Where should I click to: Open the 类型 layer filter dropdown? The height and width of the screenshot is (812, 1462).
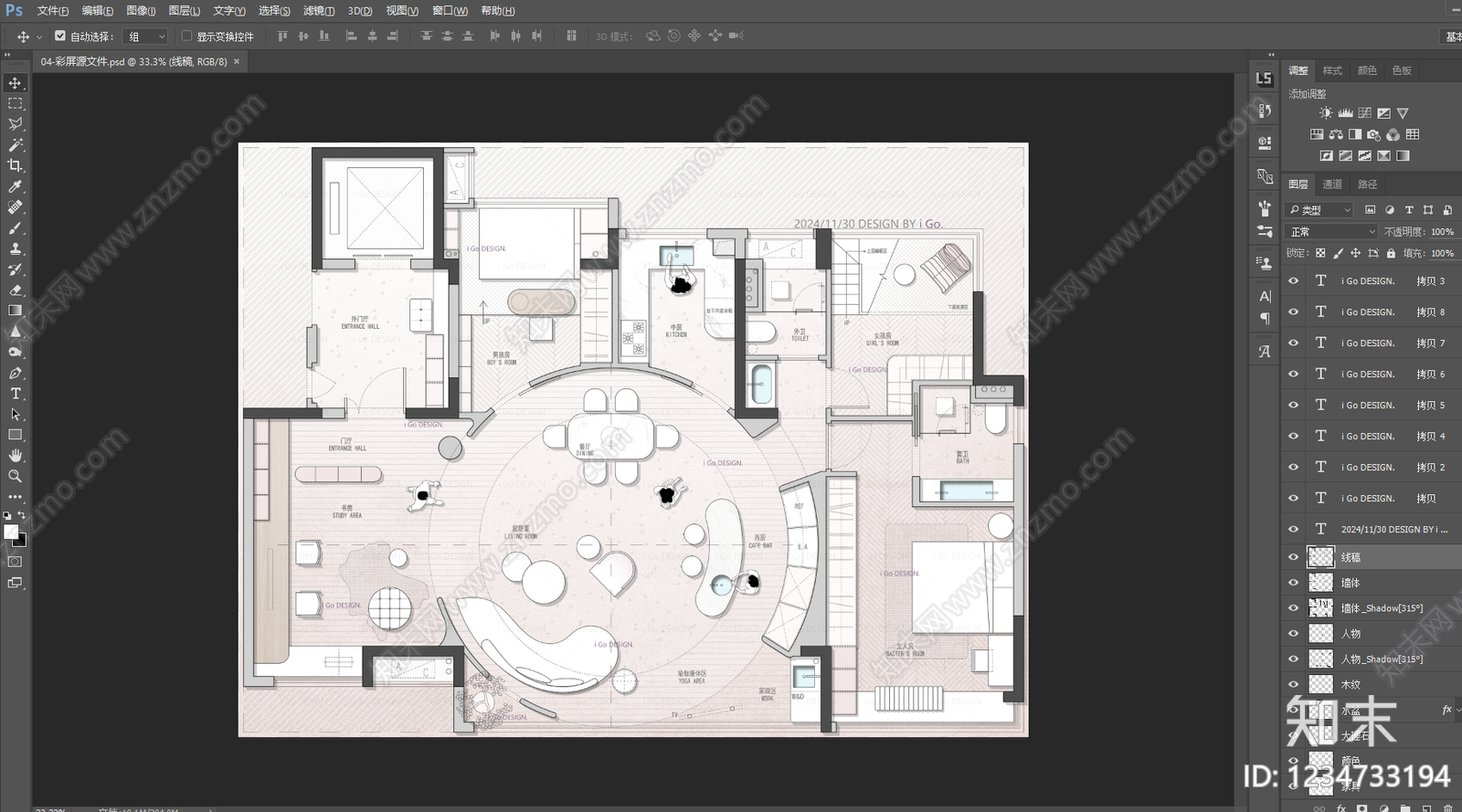click(1319, 210)
